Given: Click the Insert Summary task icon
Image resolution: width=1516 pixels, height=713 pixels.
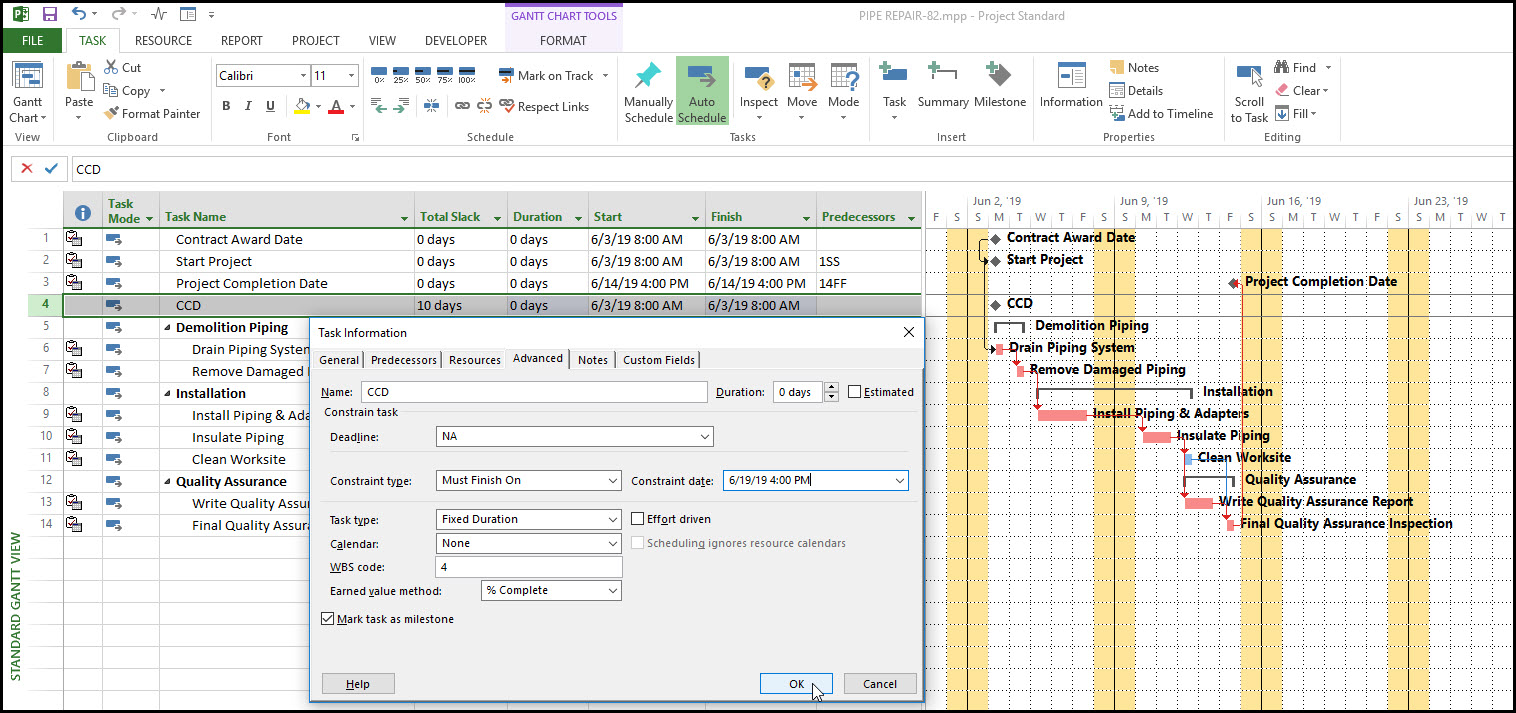Looking at the screenshot, I should click(x=942, y=78).
